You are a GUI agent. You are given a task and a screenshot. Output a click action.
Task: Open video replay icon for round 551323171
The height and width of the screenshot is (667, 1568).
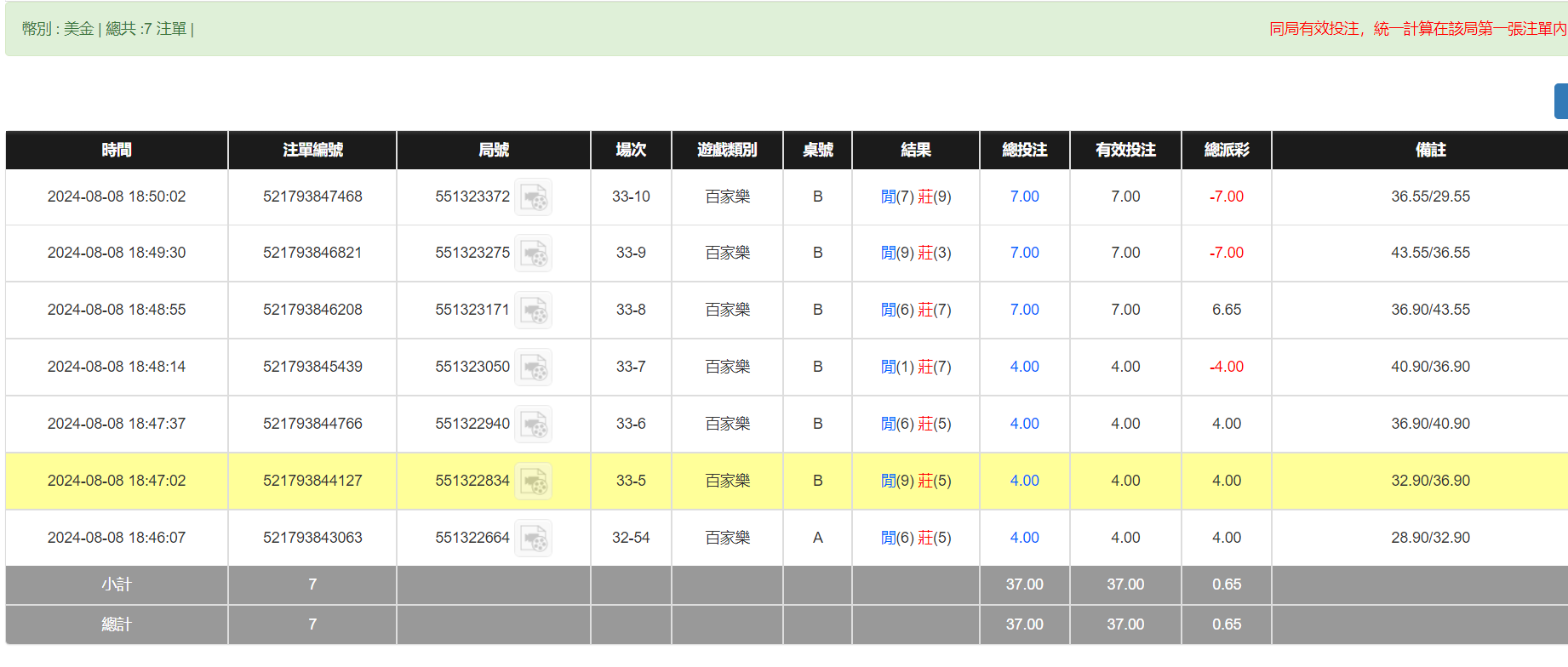coord(534,311)
